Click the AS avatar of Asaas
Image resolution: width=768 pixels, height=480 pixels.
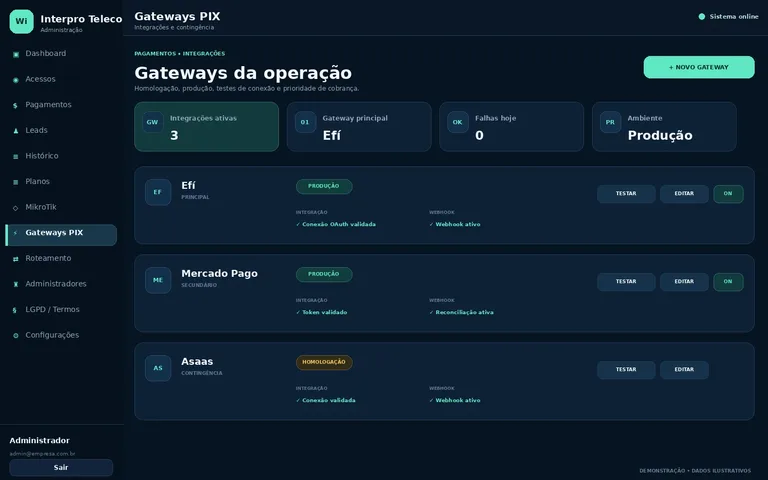pos(158,368)
